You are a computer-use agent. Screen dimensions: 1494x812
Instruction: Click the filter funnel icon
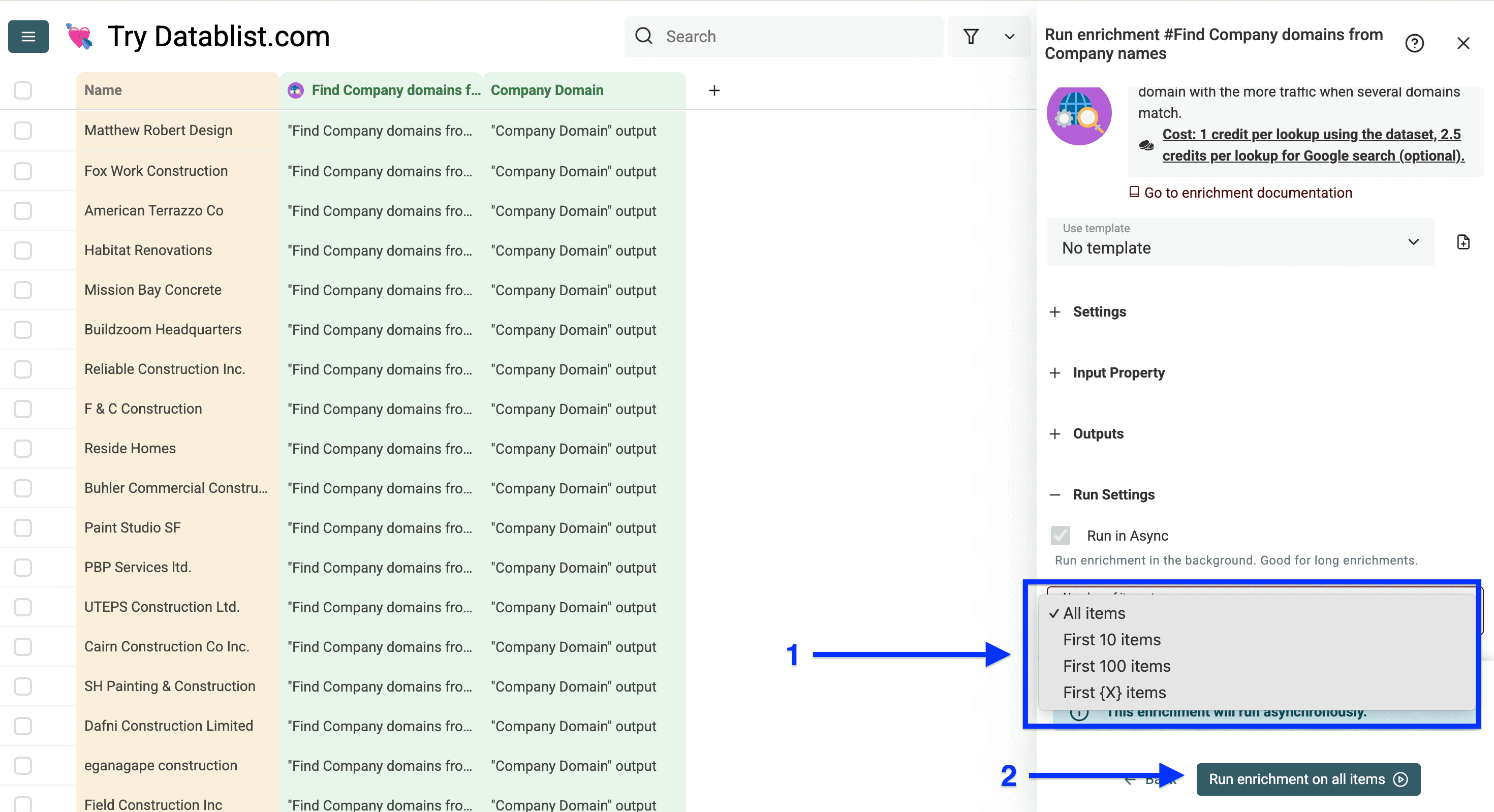coord(971,37)
